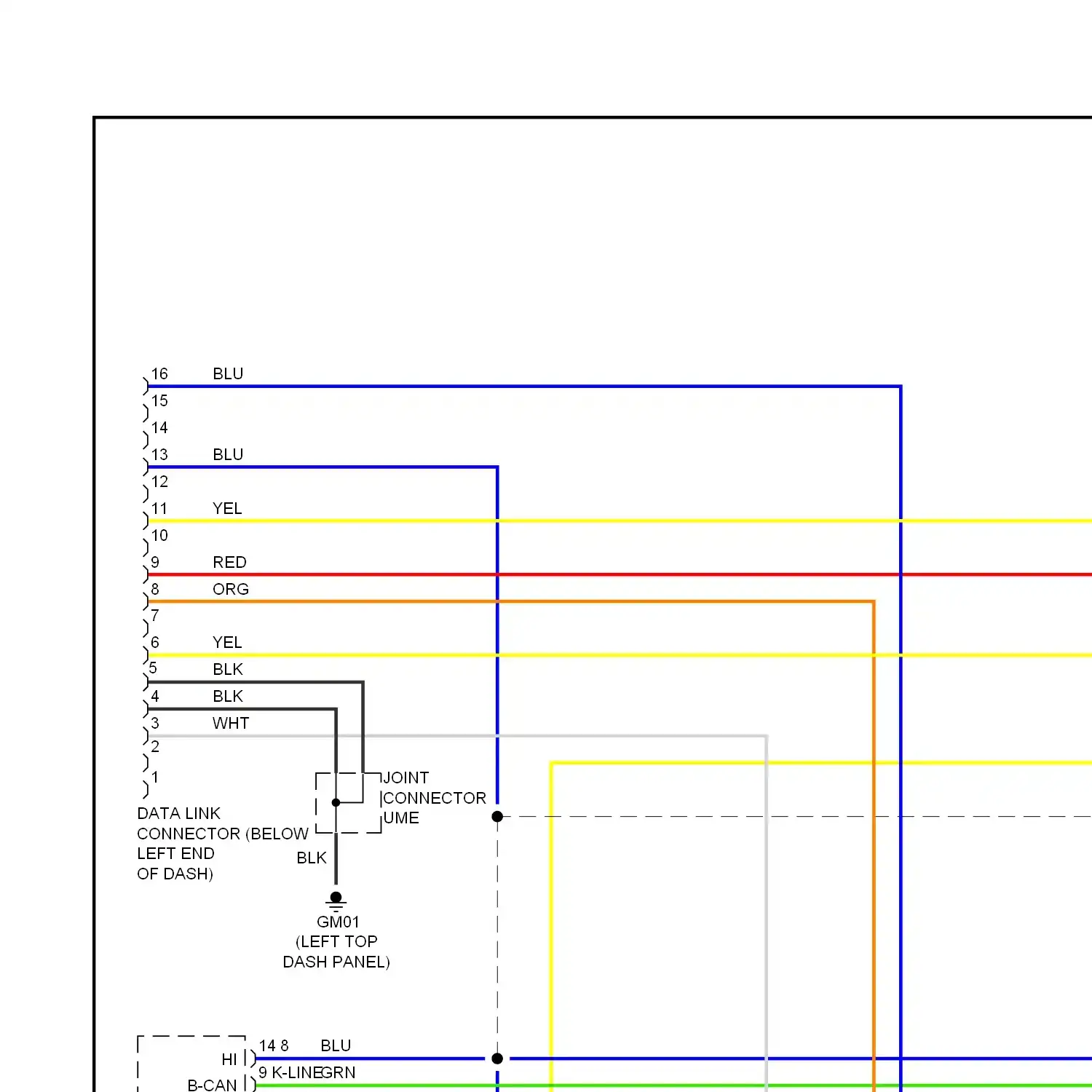Viewport: 1092px width, 1092px height.
Task: Select pin 12 label
Action: [159, 482]
